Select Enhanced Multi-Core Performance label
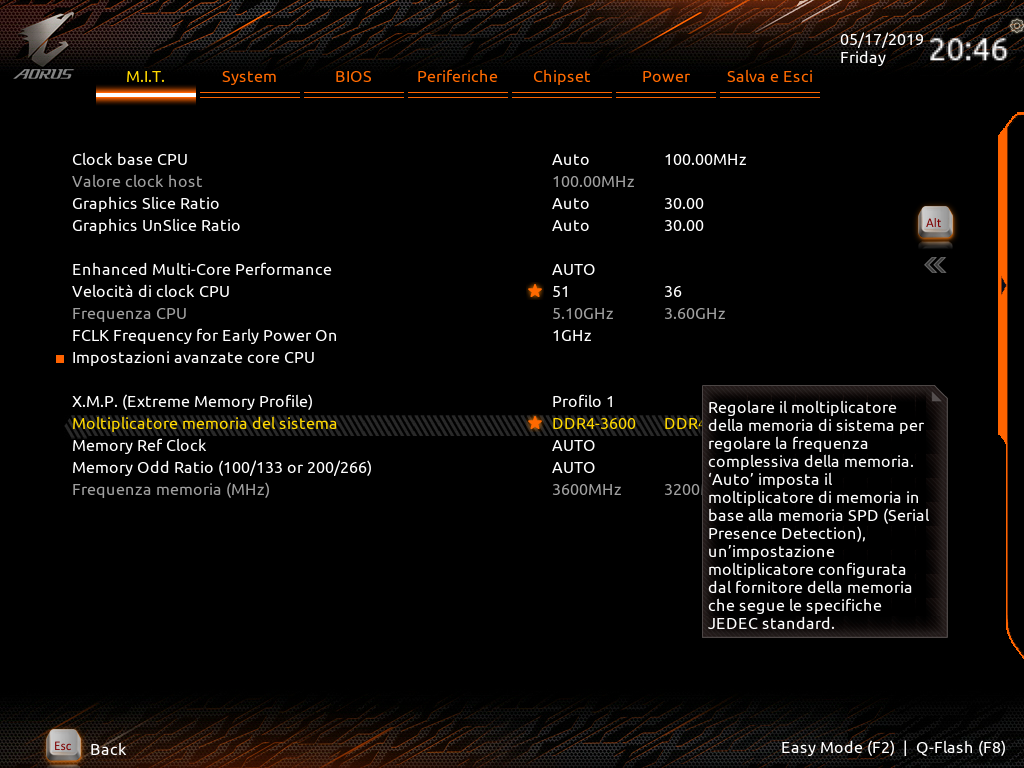Image resolution: width=1024 pixels, height=768 pixels. pos(202,270)
